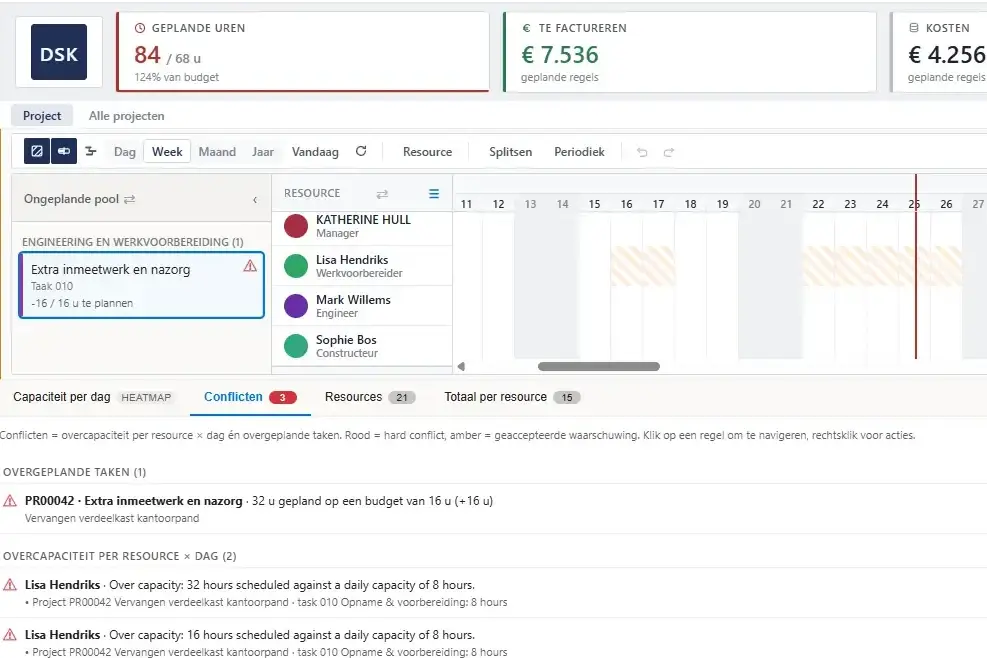
Task: Click the Kosten summary card
Action: 939,52
